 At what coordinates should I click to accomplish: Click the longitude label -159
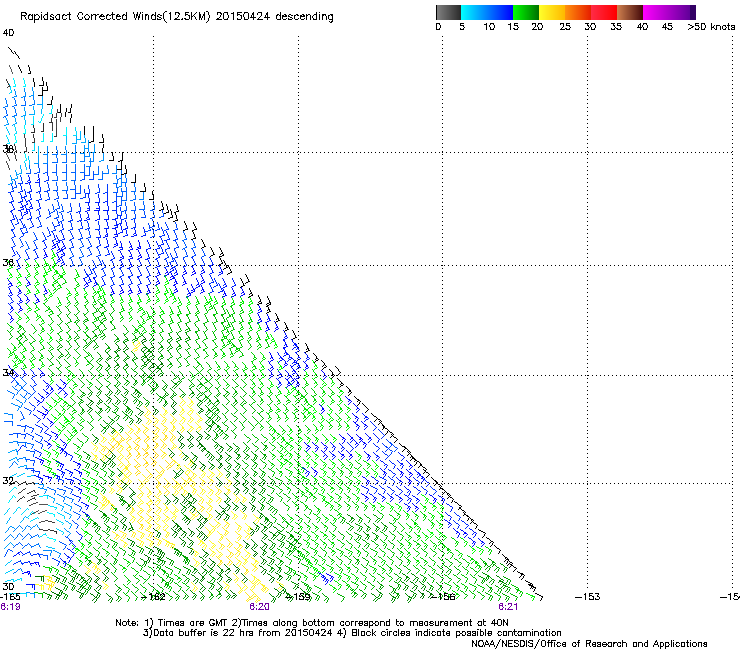(x=299, y=597)
